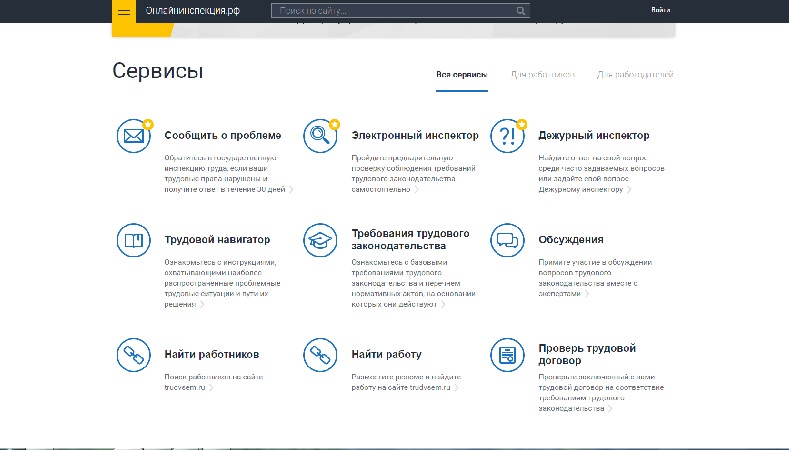The height and width of the screenshot is (450, 789).
Task: Click the Обсуждения chat bubbles icon
Action: (507, 240)
